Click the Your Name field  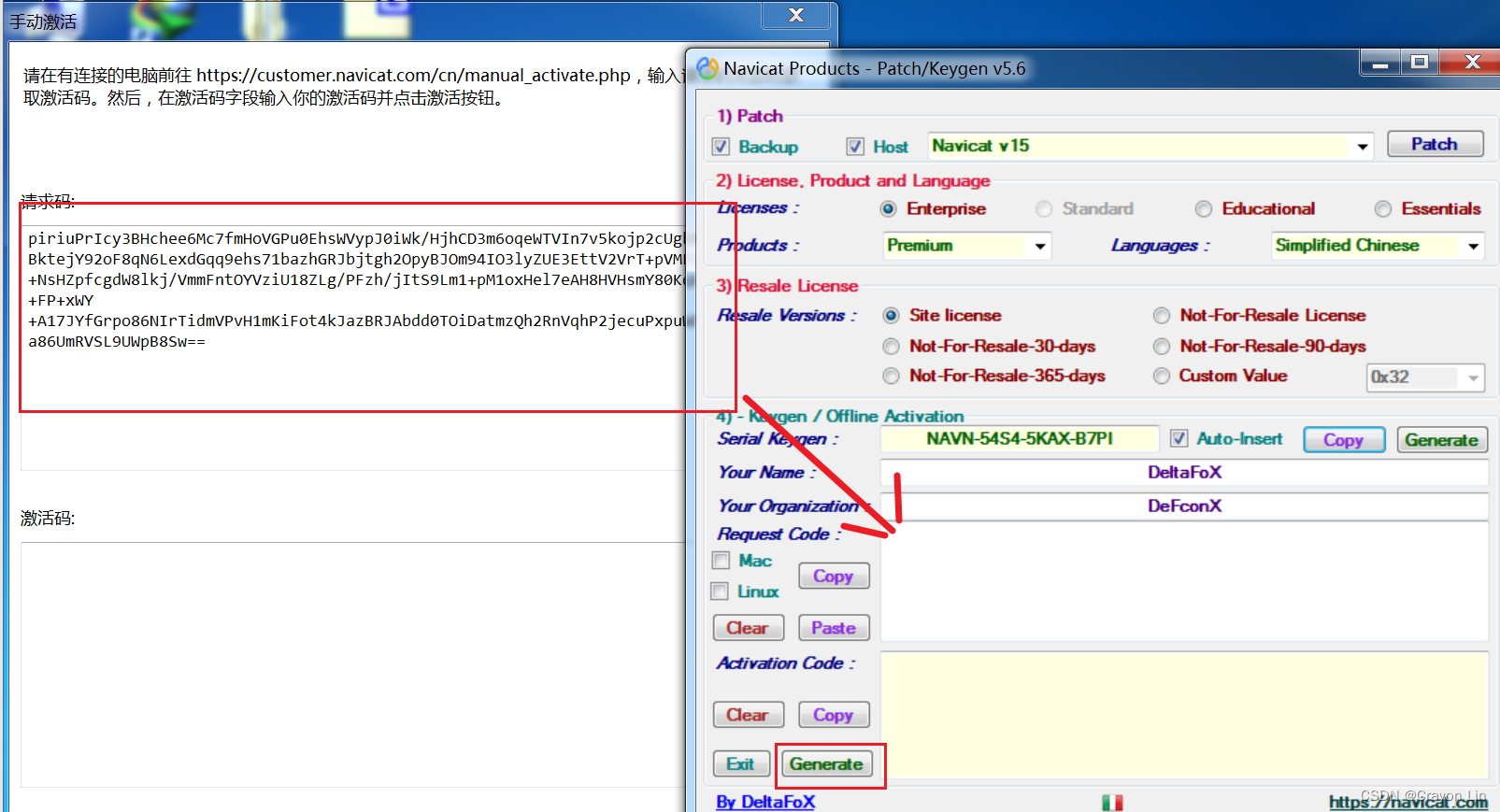(x=1184, y=473)
